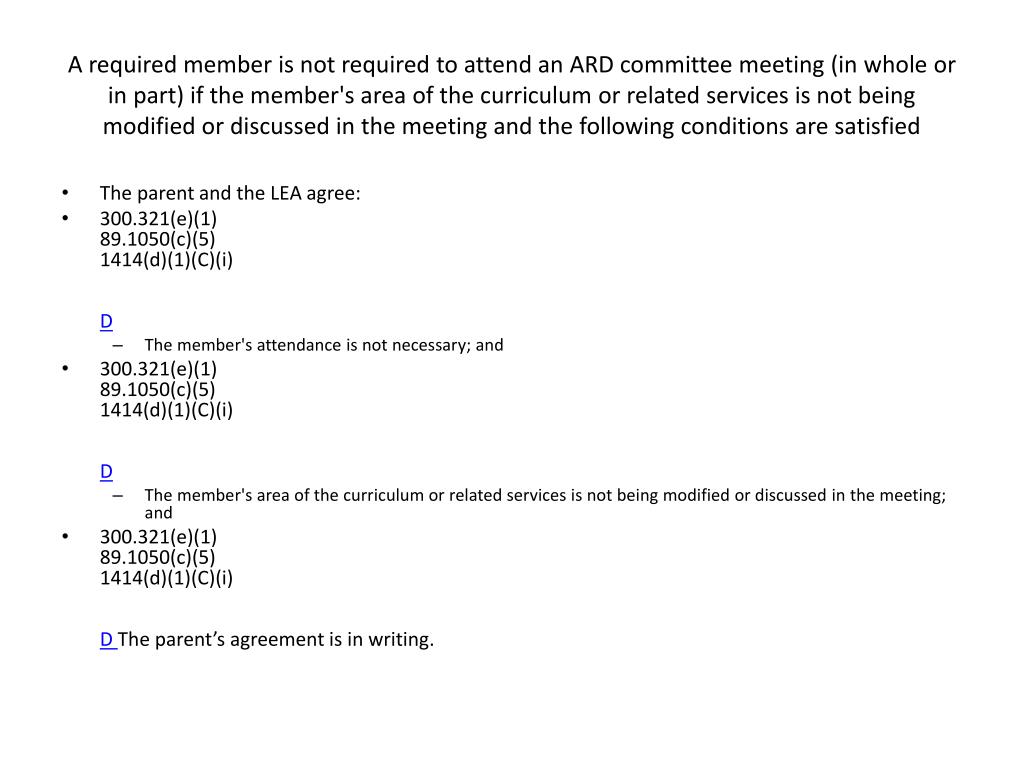Click "The member's attendance is not necessary; and"

324,345
